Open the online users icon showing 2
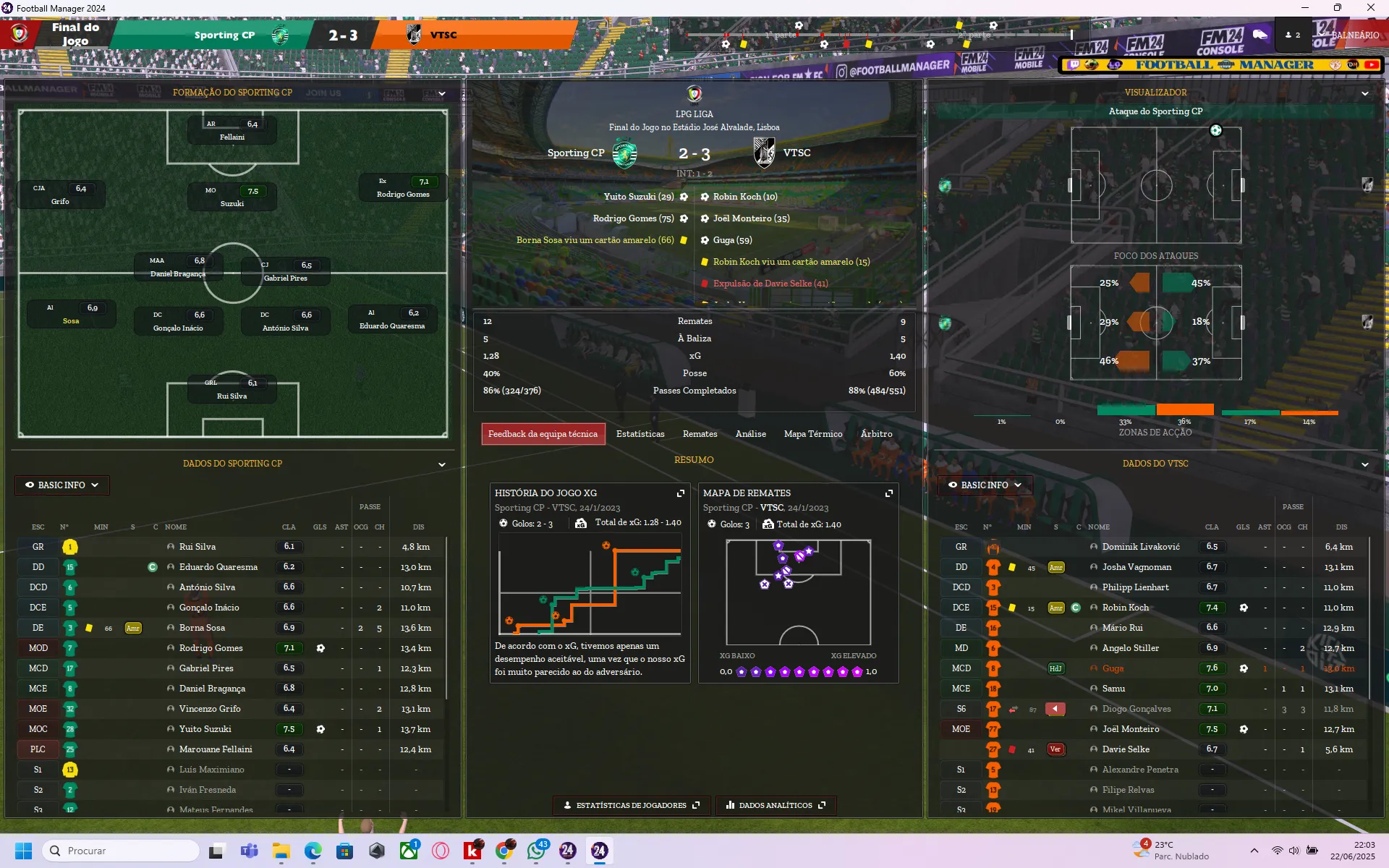This screenshot has width=1389, height=868. click(x=1293, y=35)
